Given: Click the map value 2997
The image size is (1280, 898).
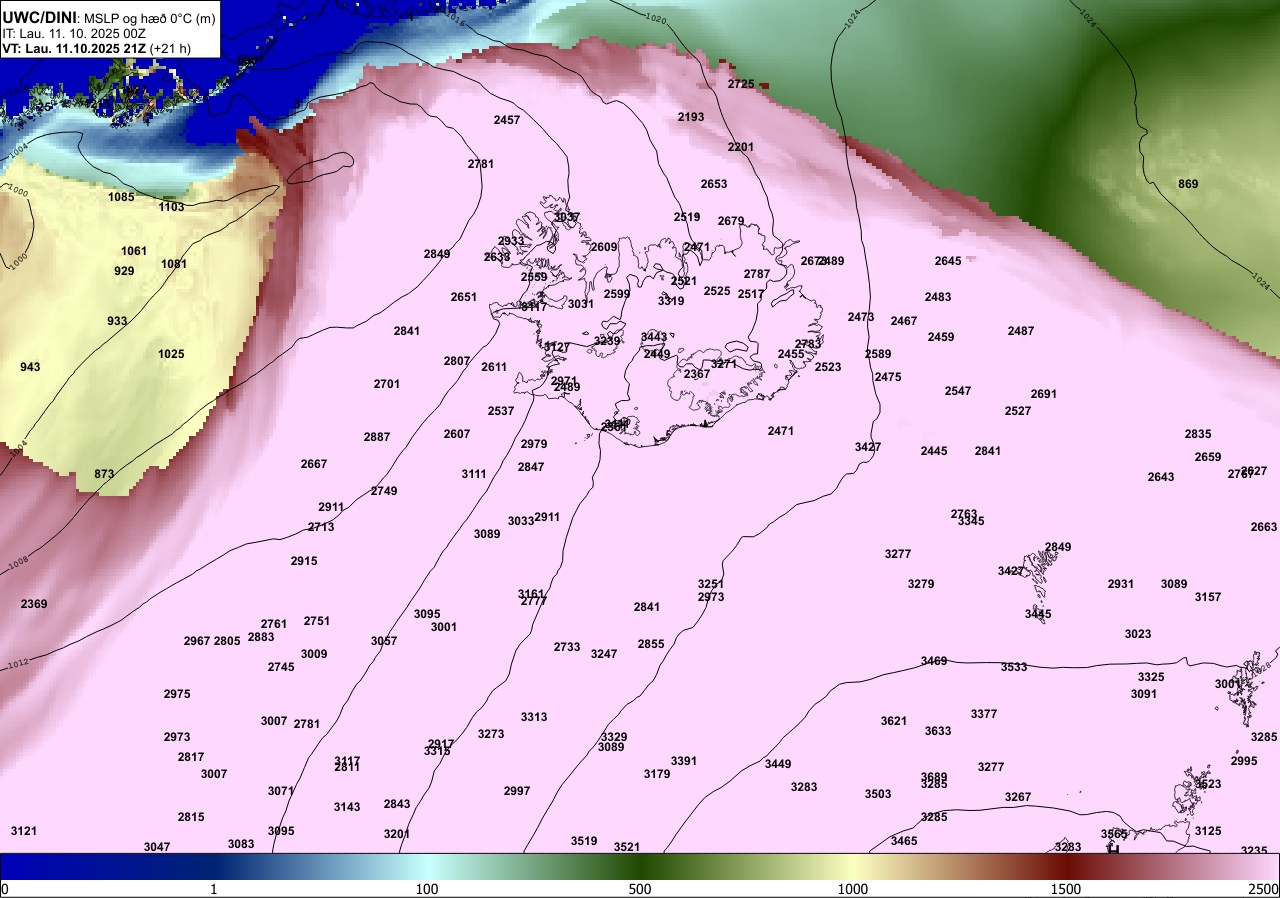Looking at the screenshot, I should pyautogui.click(x=517, y=791).
